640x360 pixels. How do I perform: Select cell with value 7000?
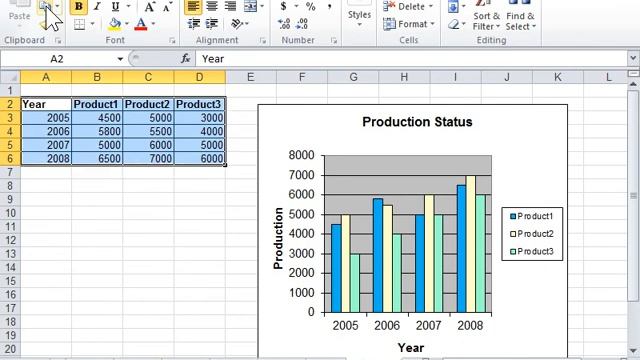point(148,159)
